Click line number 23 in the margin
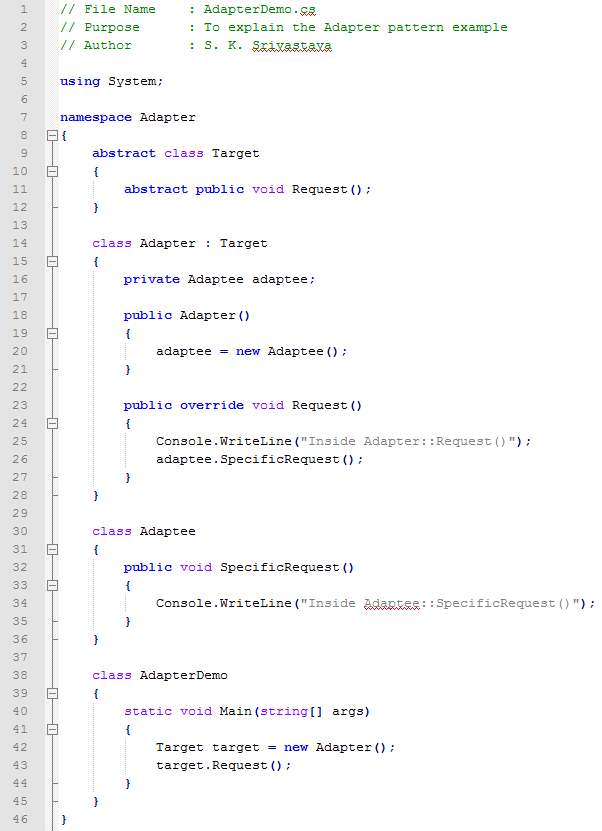This screenshot has height=831, width=602. 20,405
